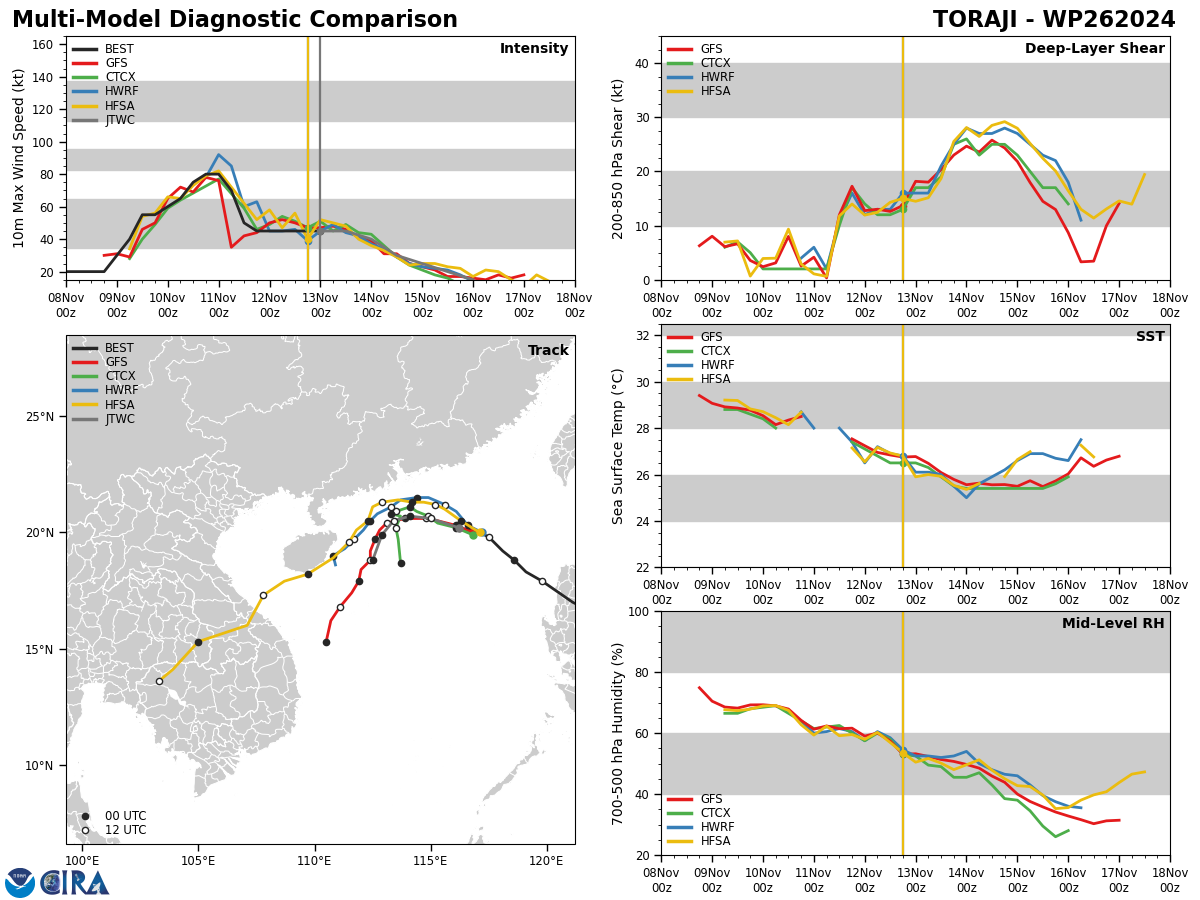
Task: Click the CIRA logo
Action: click(75, 883)
